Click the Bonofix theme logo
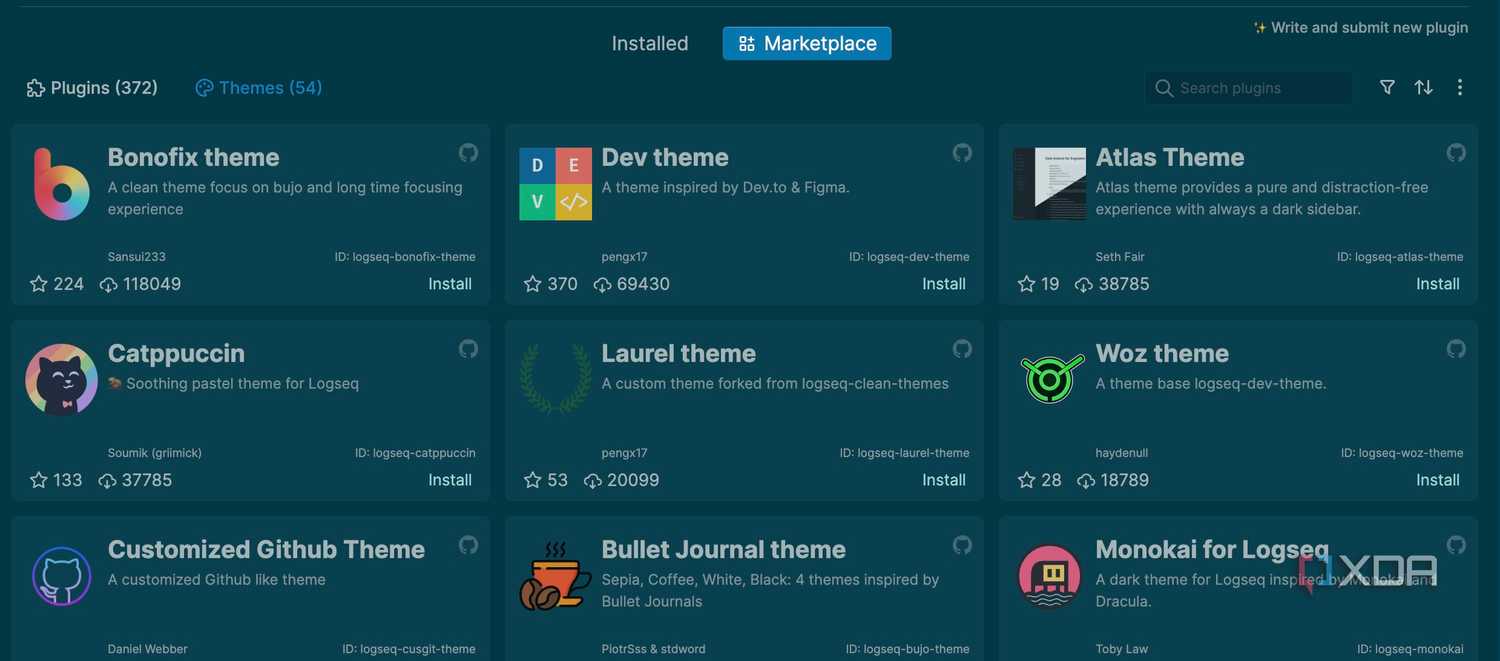1500x661 pixels. click(61, 184)
